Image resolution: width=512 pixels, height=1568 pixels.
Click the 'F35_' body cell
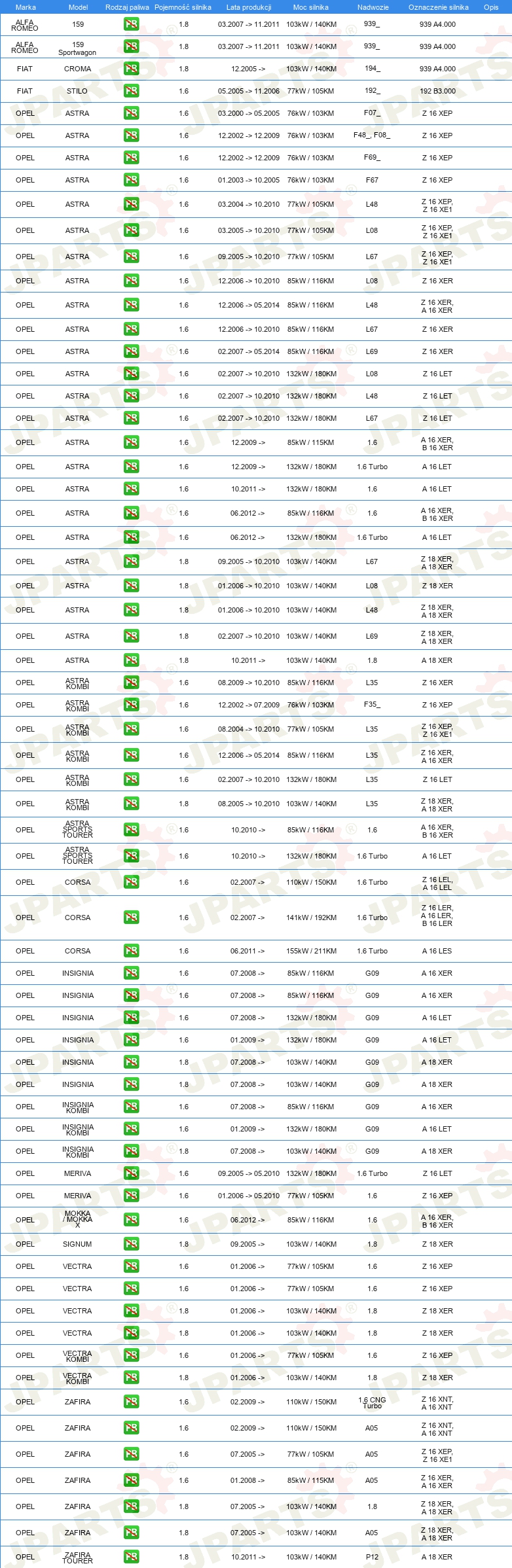click(372, 705)
